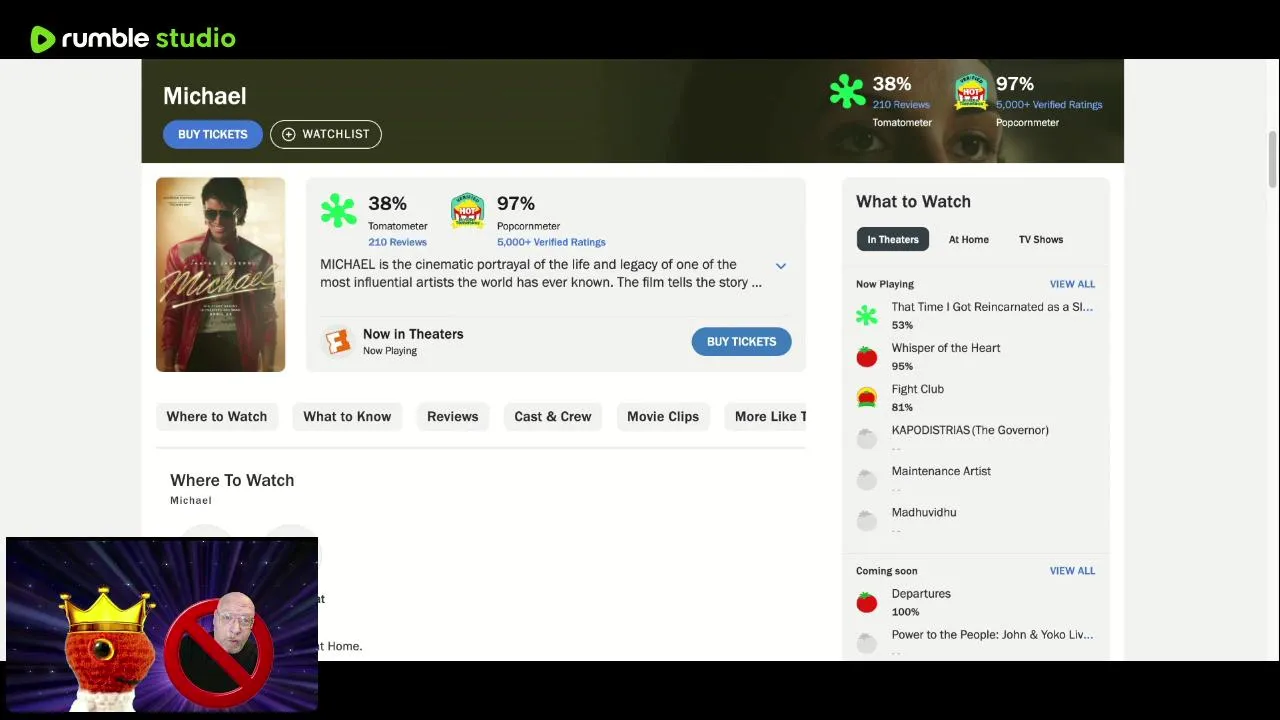Jump to the Cast & Crew section
Screen dimensions: 1280x720
pyautogui.click(x=553, y=416)
